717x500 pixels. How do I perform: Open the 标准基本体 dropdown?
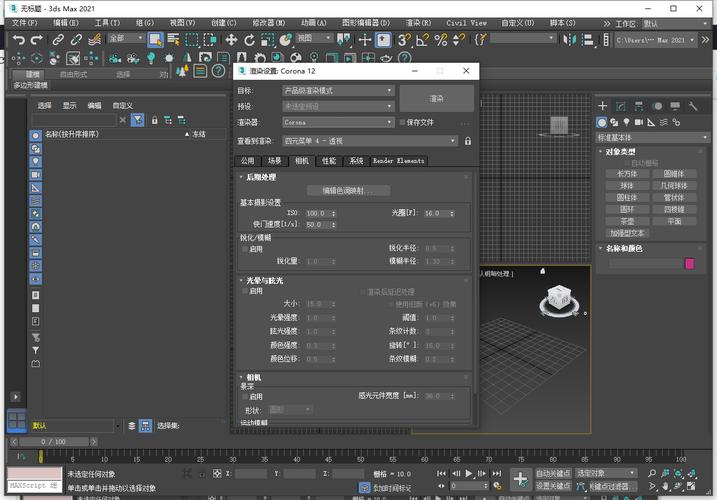(x=652, y=137)
